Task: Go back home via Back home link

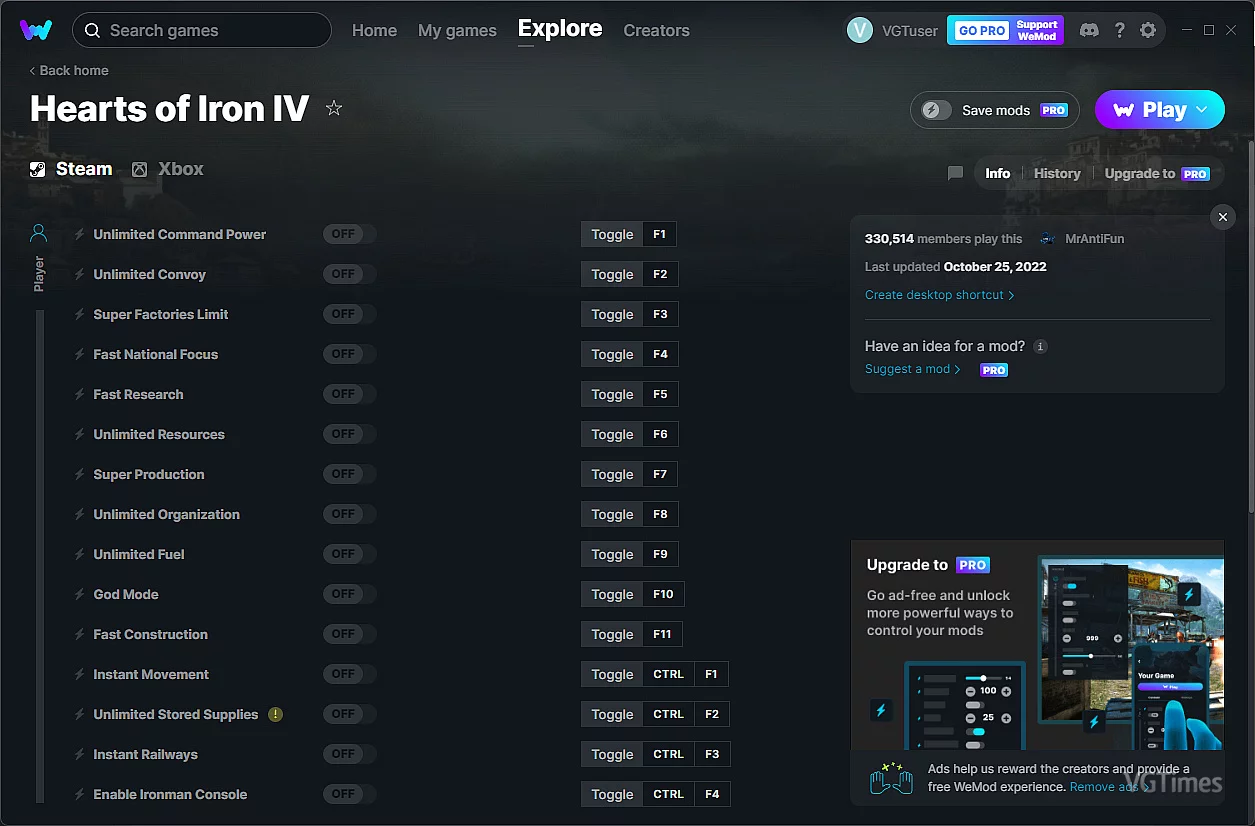Action: tap(69, 70)
